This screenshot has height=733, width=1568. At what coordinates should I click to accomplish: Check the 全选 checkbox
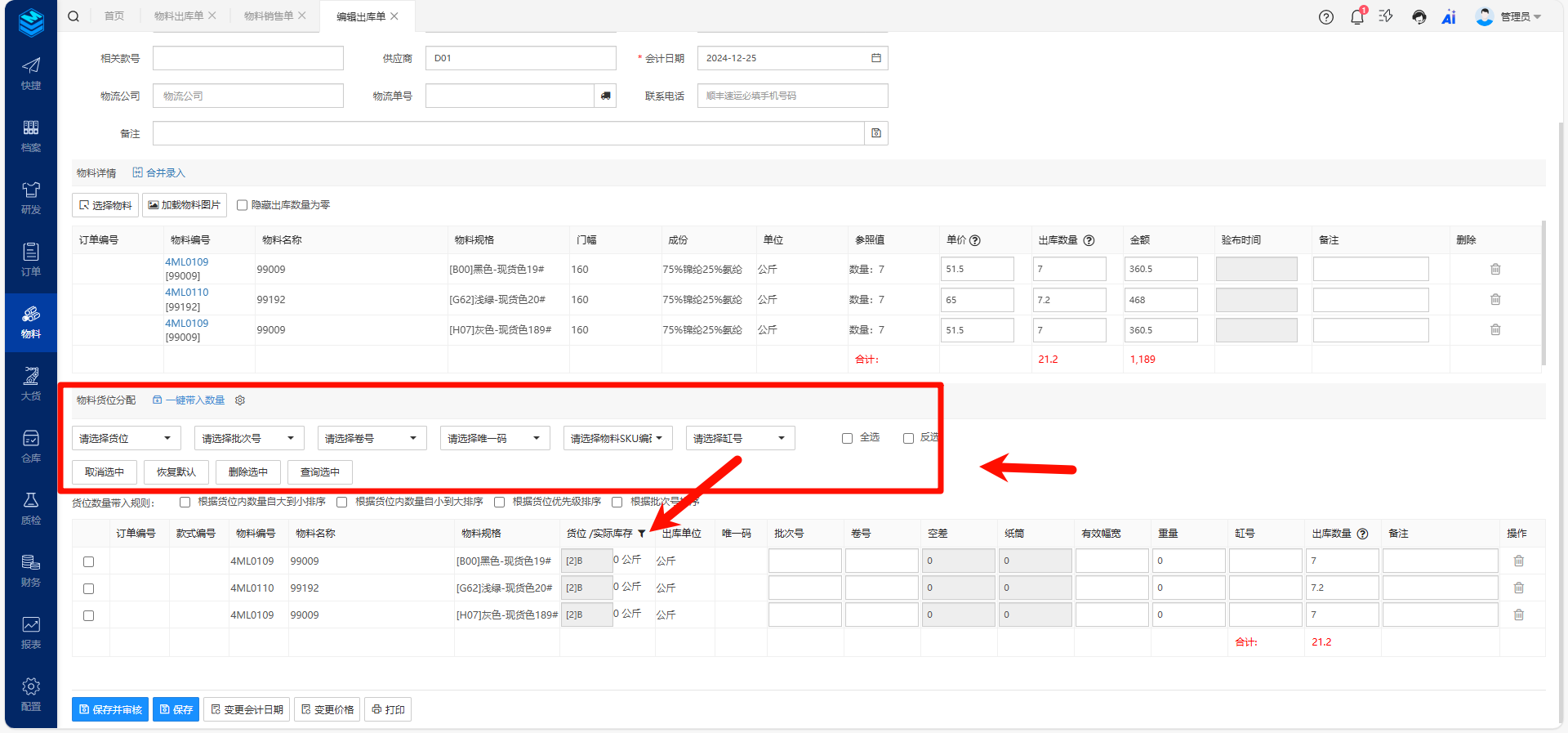pyautogui.click(x=847, y=438)
